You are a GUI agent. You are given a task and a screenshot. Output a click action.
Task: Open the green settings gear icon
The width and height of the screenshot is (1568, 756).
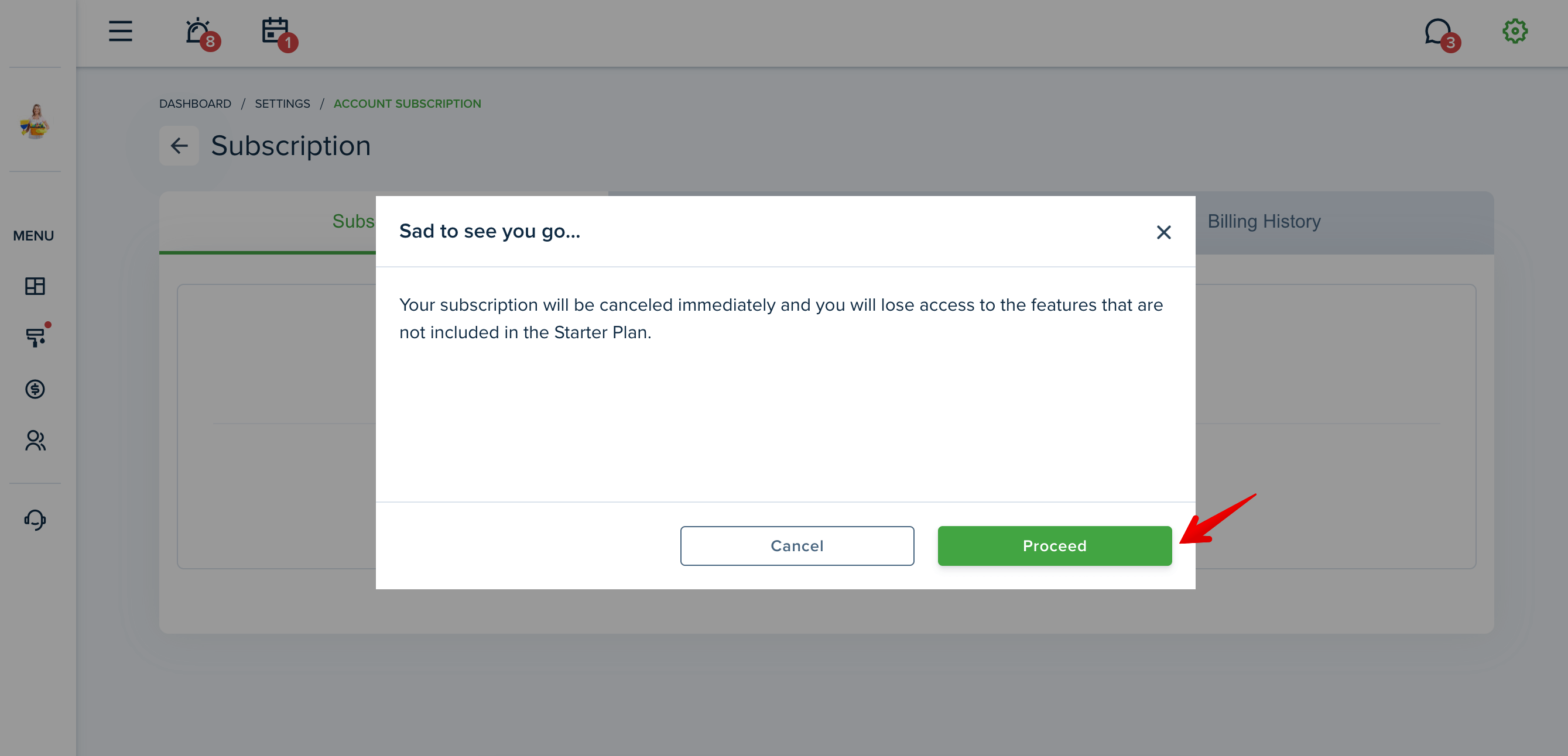click(x=1515, y=31)
